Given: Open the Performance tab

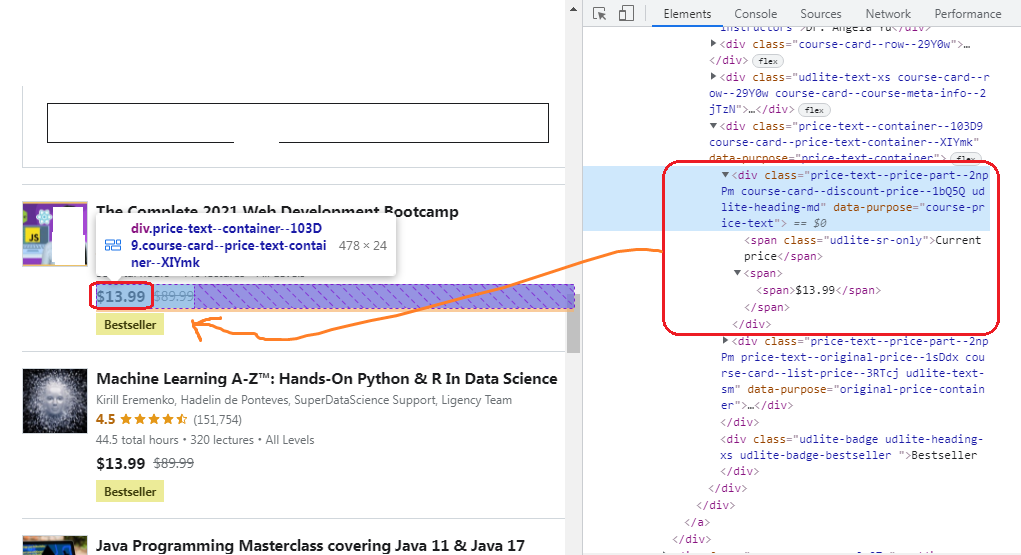Looking at the screenshot, I should click(968, 14).
